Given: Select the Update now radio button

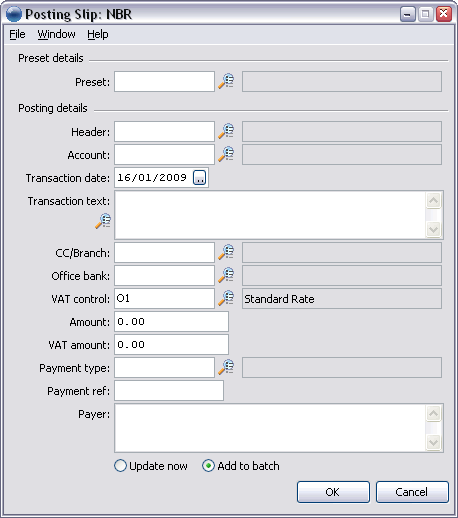Looking at the screenshot, I should tap(120, 466).
